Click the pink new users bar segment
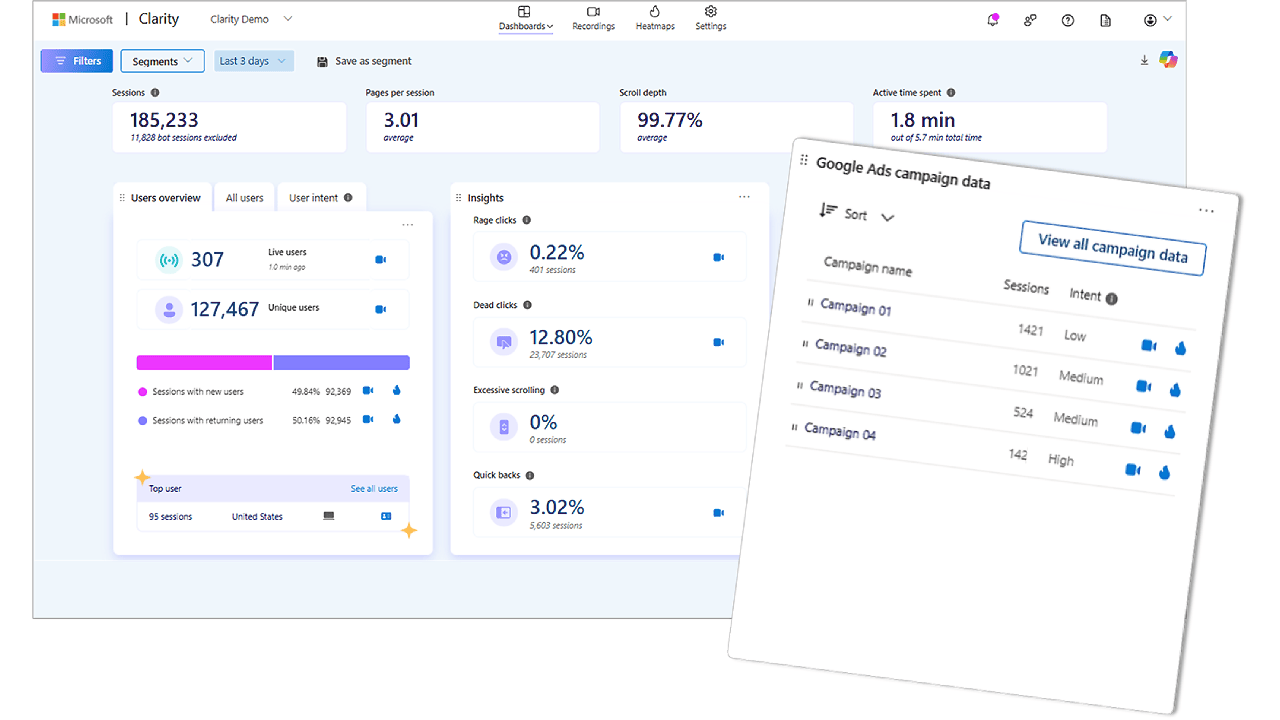 tap(204, 362)
